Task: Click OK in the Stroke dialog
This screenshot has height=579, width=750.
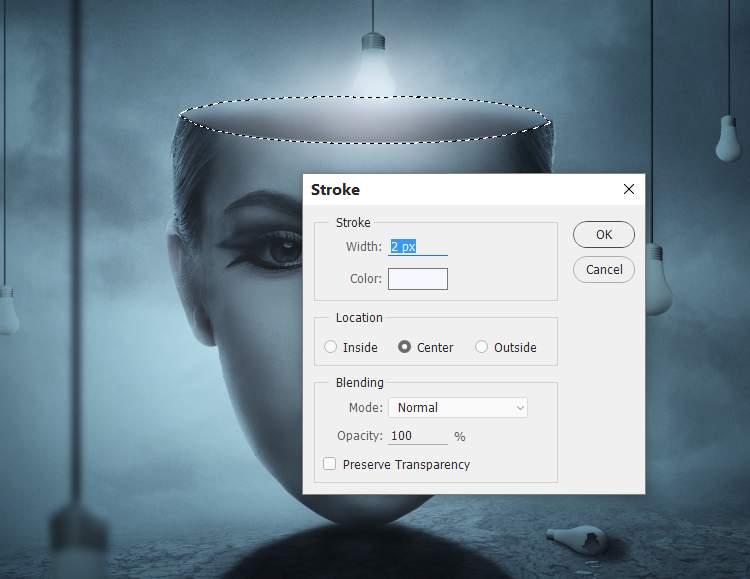Action: click(604, 234)
